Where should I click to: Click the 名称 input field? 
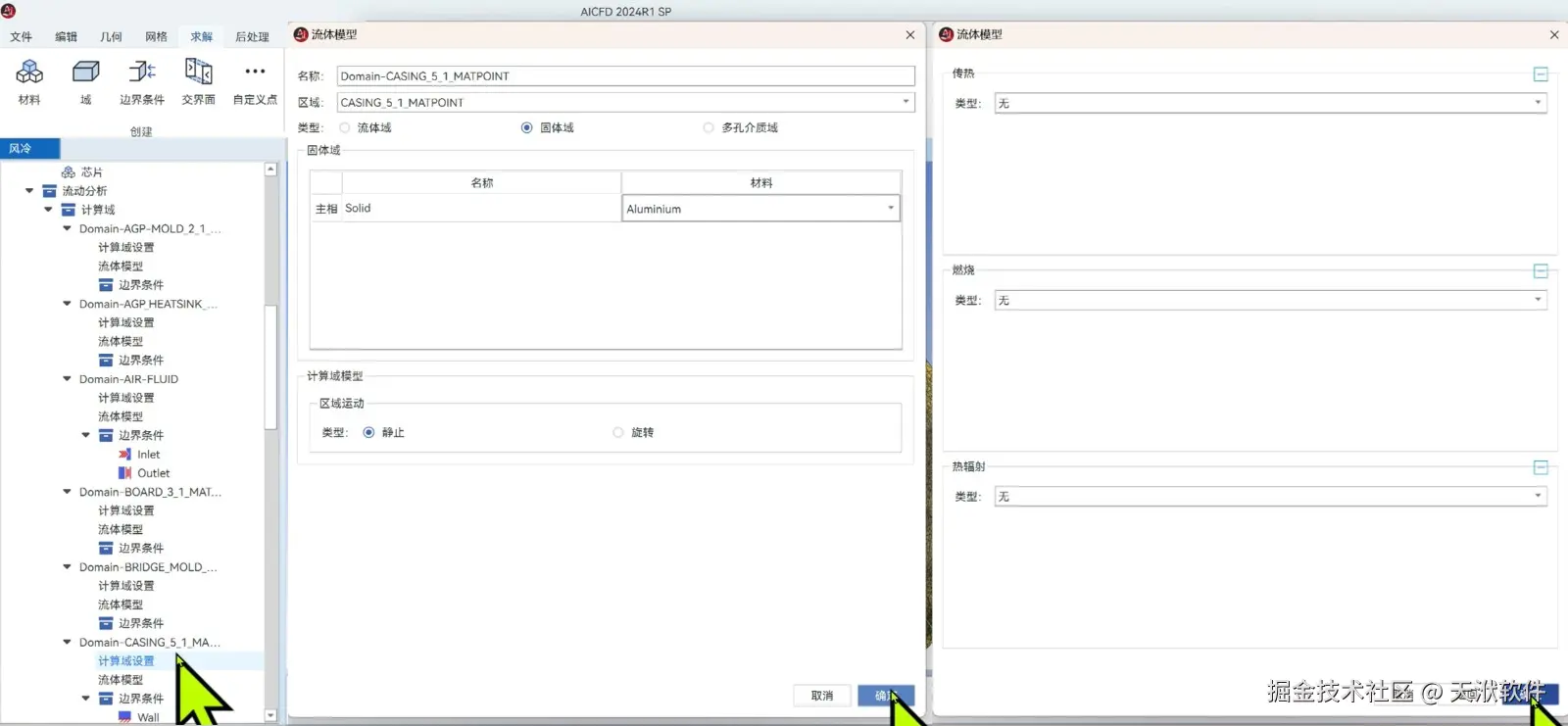click(x=625, y=75)
